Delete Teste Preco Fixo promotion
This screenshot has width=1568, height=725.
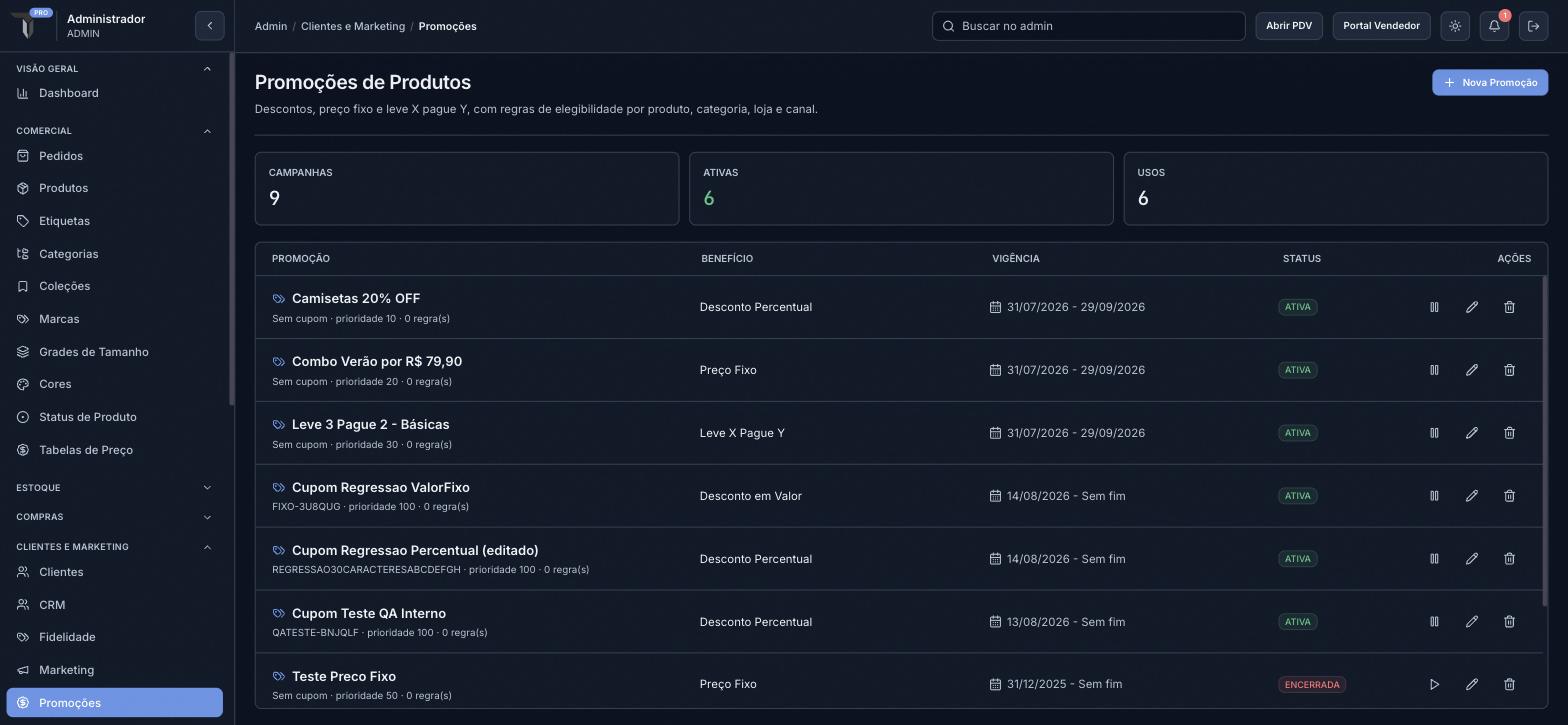tap(1510, 685)
